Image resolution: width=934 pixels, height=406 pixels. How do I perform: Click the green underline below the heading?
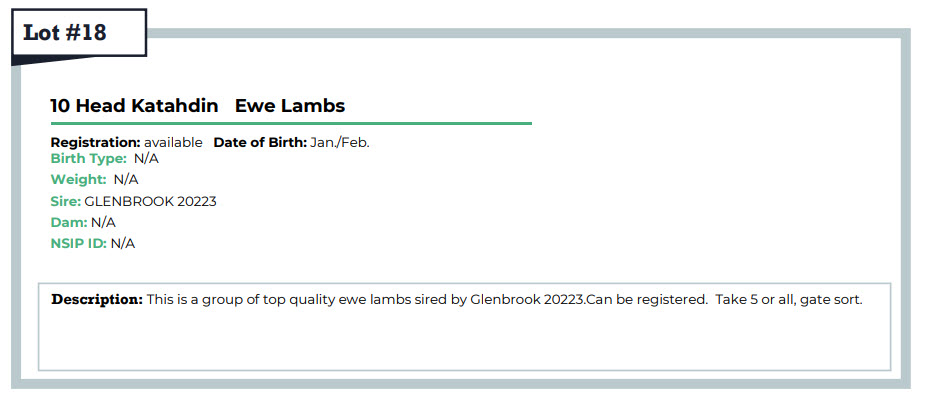291,123
